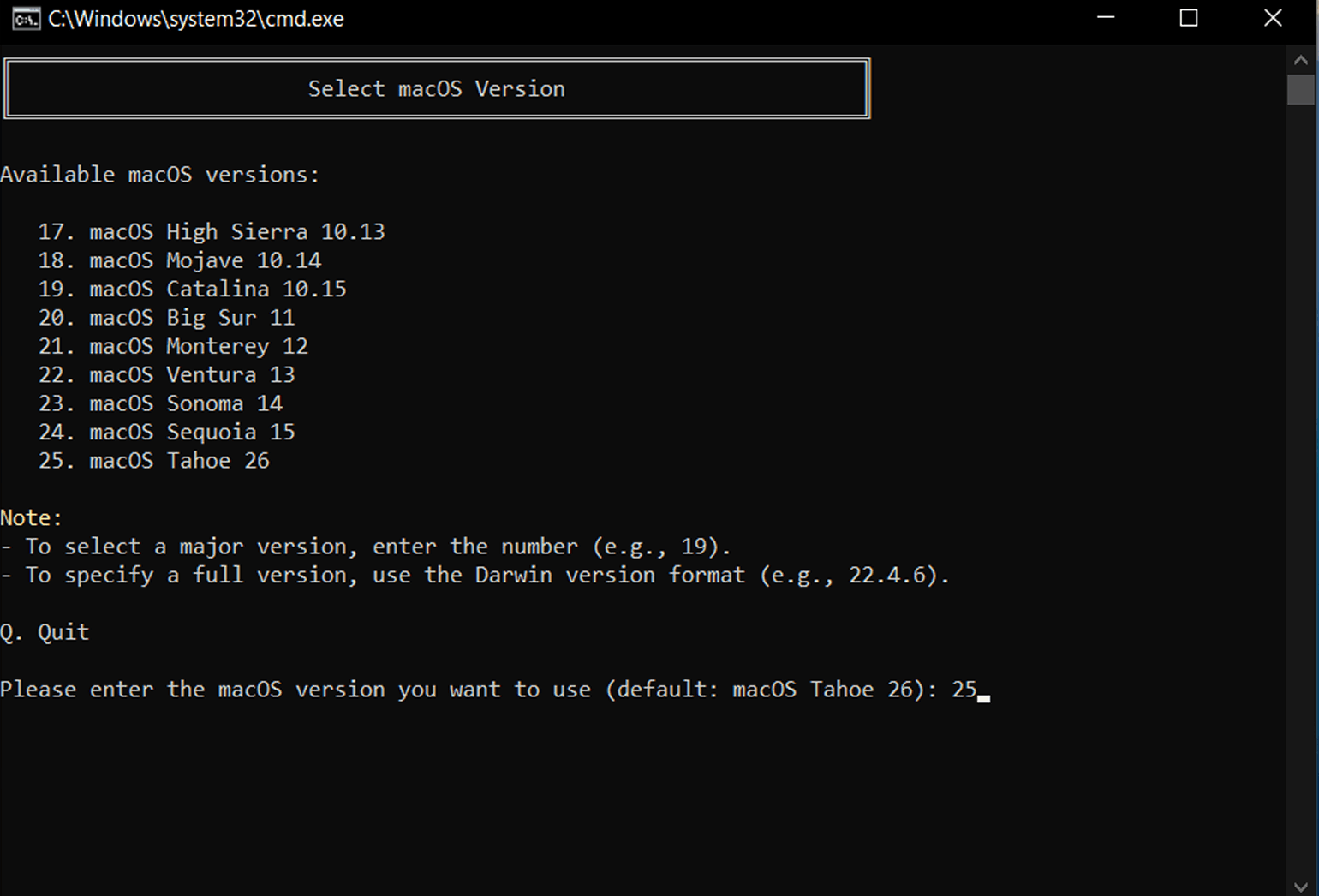Click the 'Q. Quit' option text

click(x=45, y=632)
